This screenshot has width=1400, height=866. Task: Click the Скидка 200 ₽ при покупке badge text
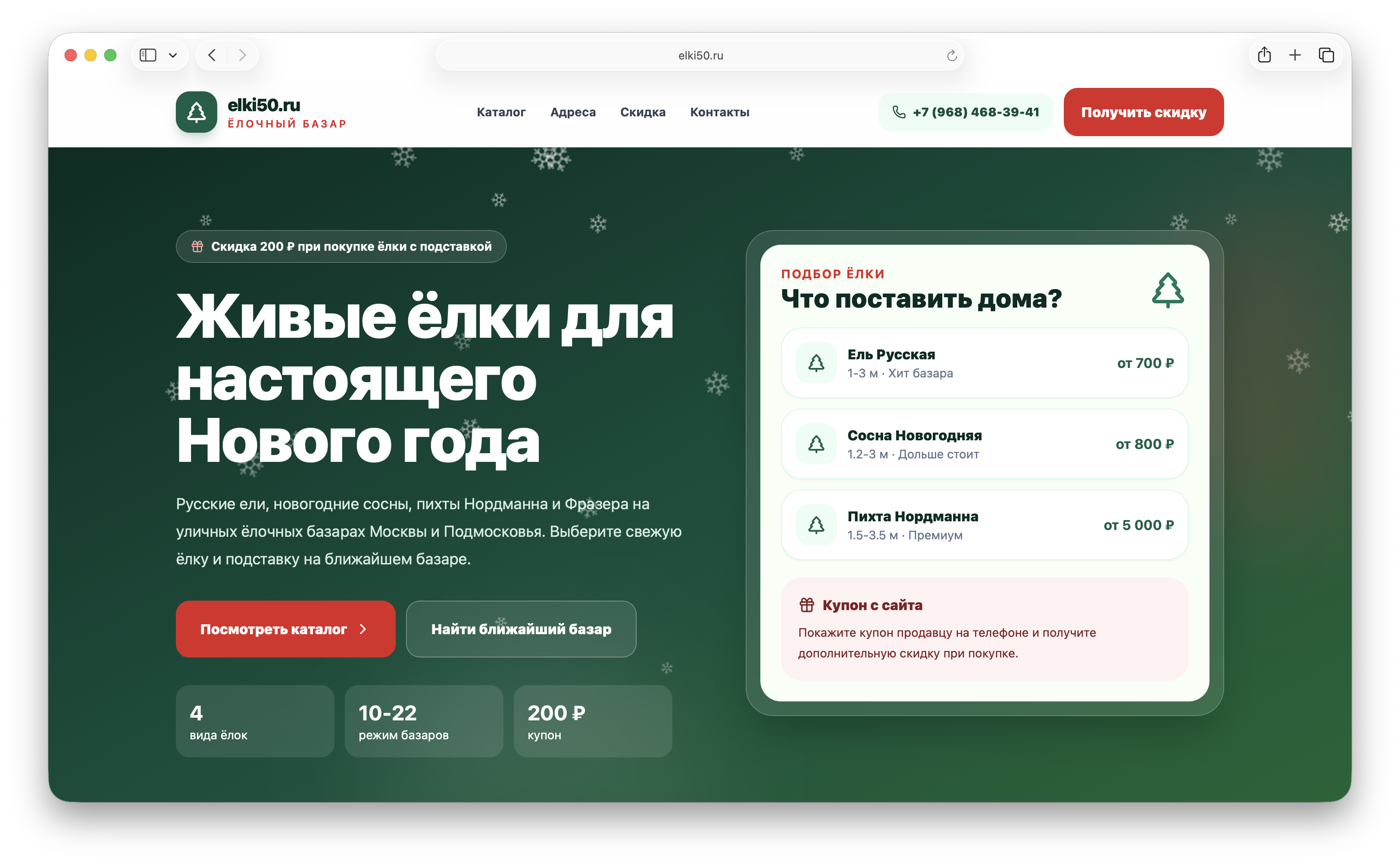tap(351, 246)
